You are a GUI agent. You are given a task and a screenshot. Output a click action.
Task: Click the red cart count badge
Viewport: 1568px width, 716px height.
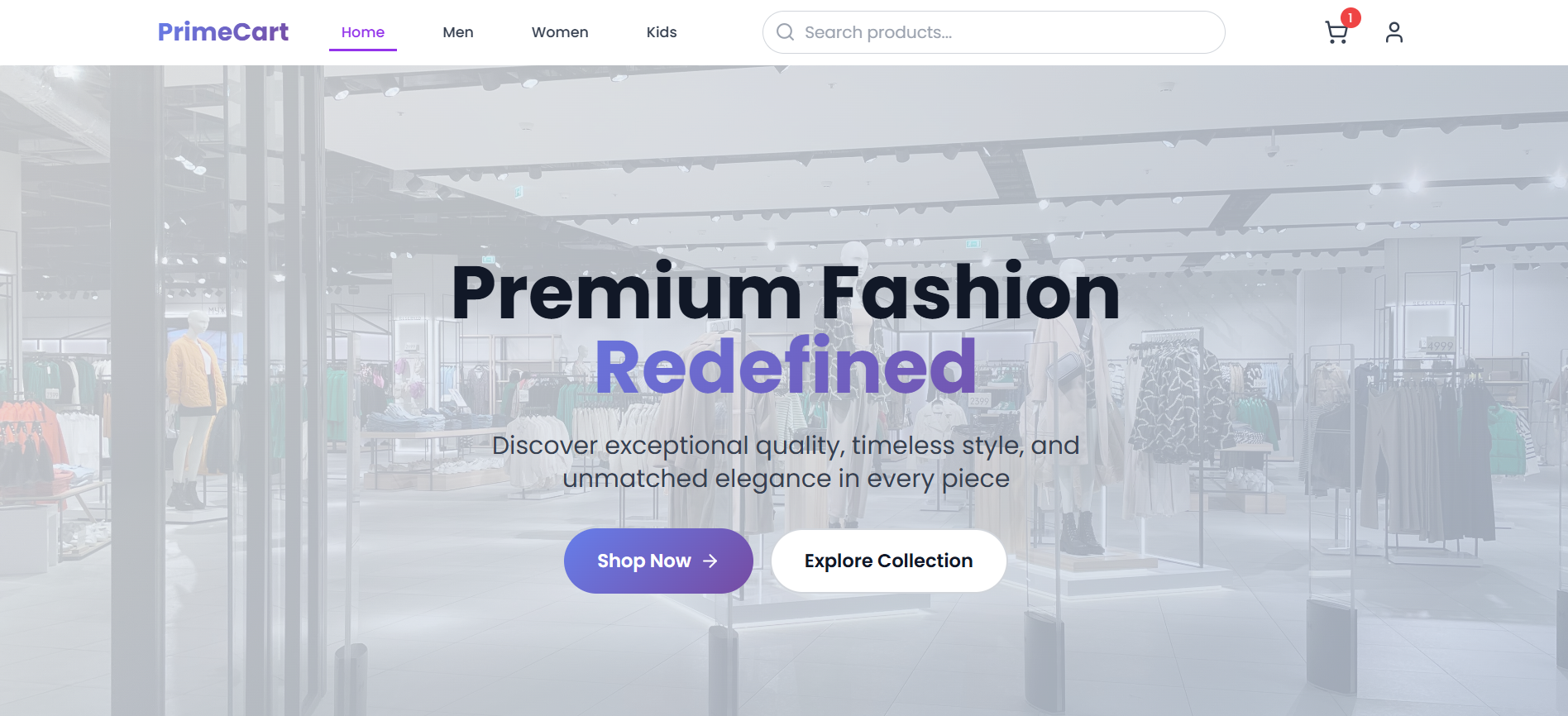tap(1350, 17)
